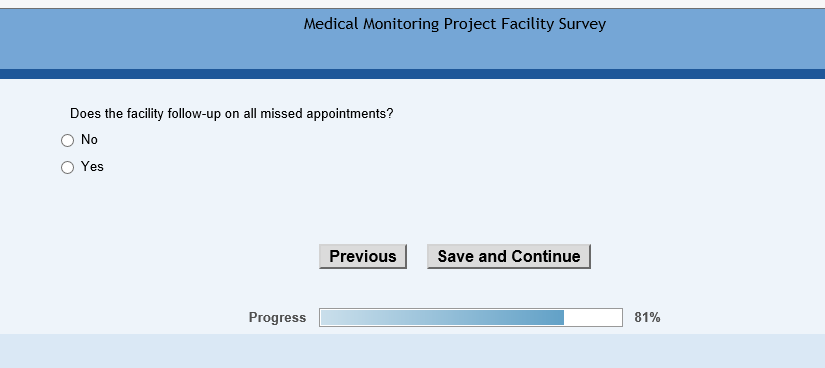Click the empty white end of progress bar
The width and height of the screenshot is (825, 368).
pos(593,317)
